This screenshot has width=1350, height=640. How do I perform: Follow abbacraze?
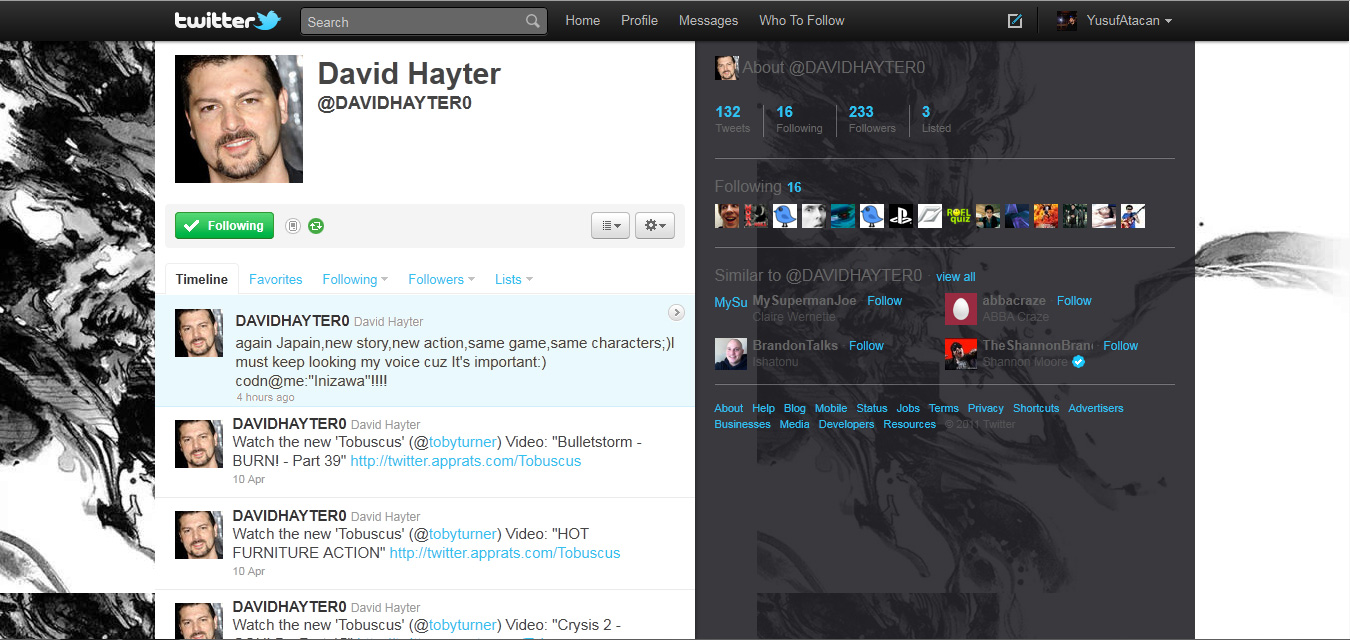[x=1074, y=301]
